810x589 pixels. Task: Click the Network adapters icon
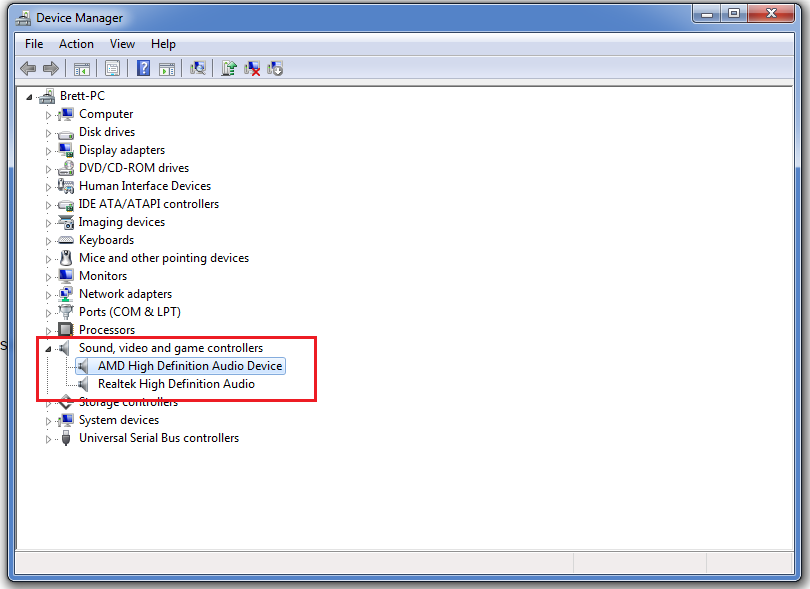pos(66,294)
